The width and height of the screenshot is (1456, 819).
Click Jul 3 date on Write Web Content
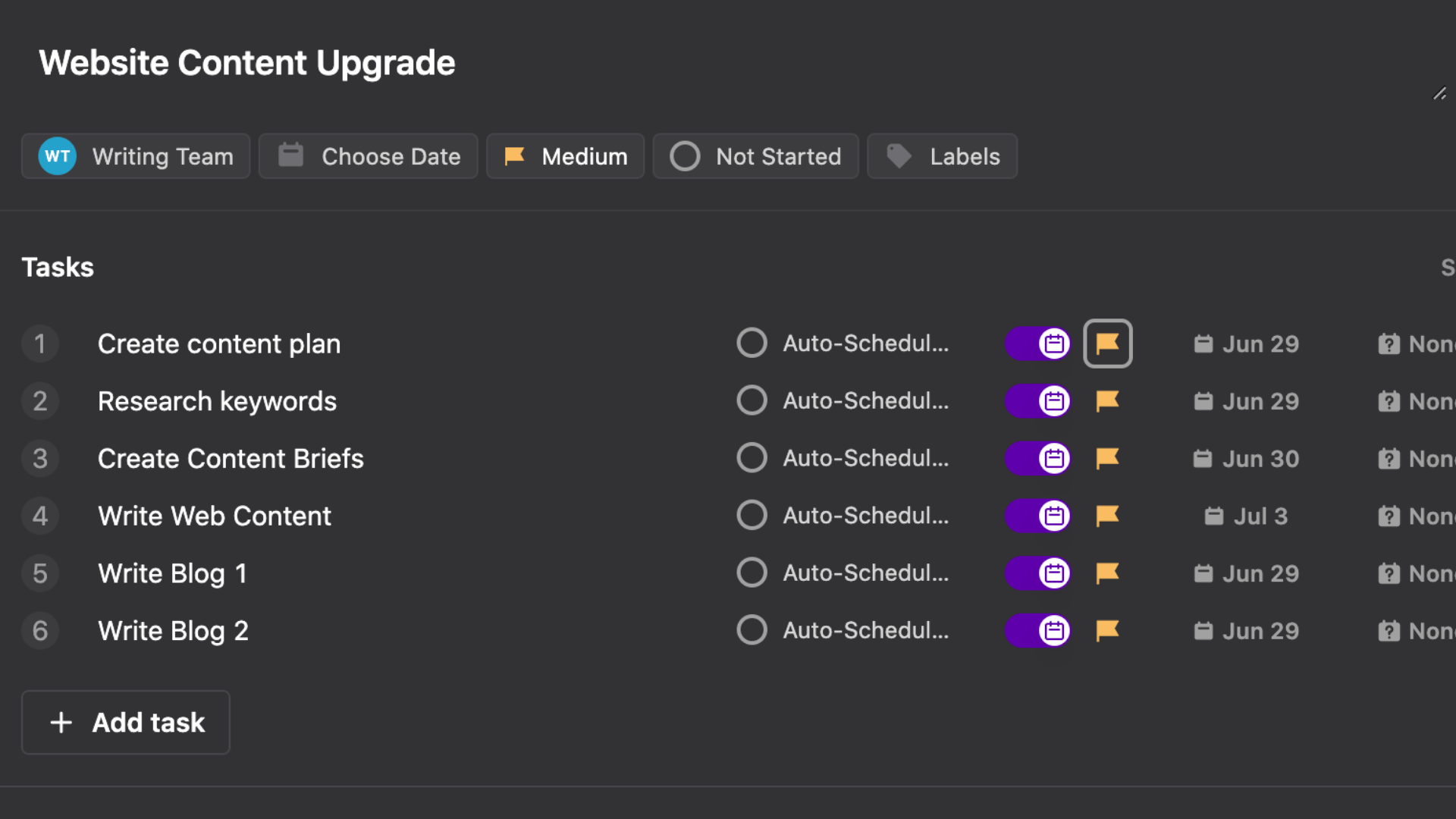point(1246,516)
